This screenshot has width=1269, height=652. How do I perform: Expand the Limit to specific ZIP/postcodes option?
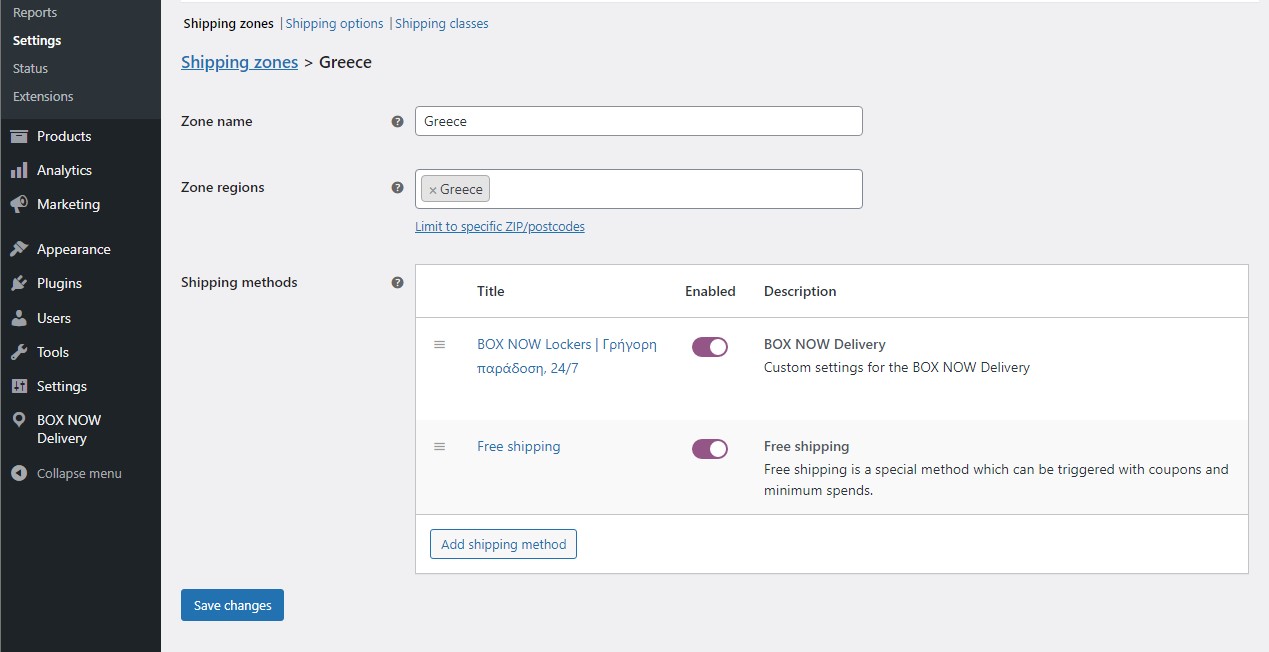499,227
